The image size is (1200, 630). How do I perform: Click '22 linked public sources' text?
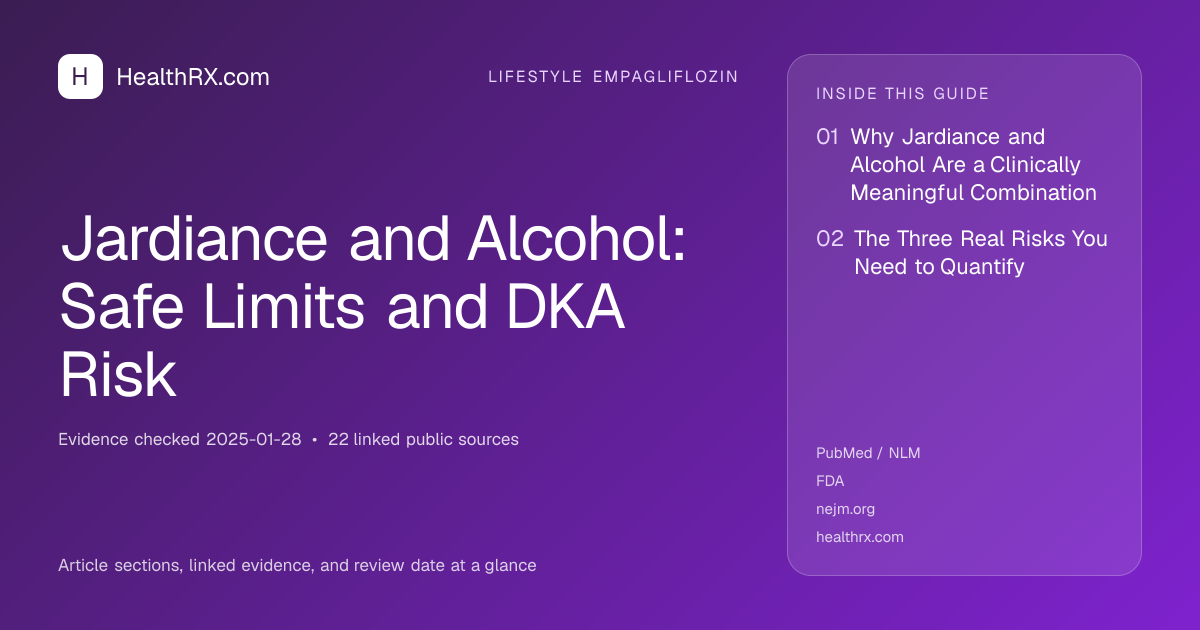(422, 439)
